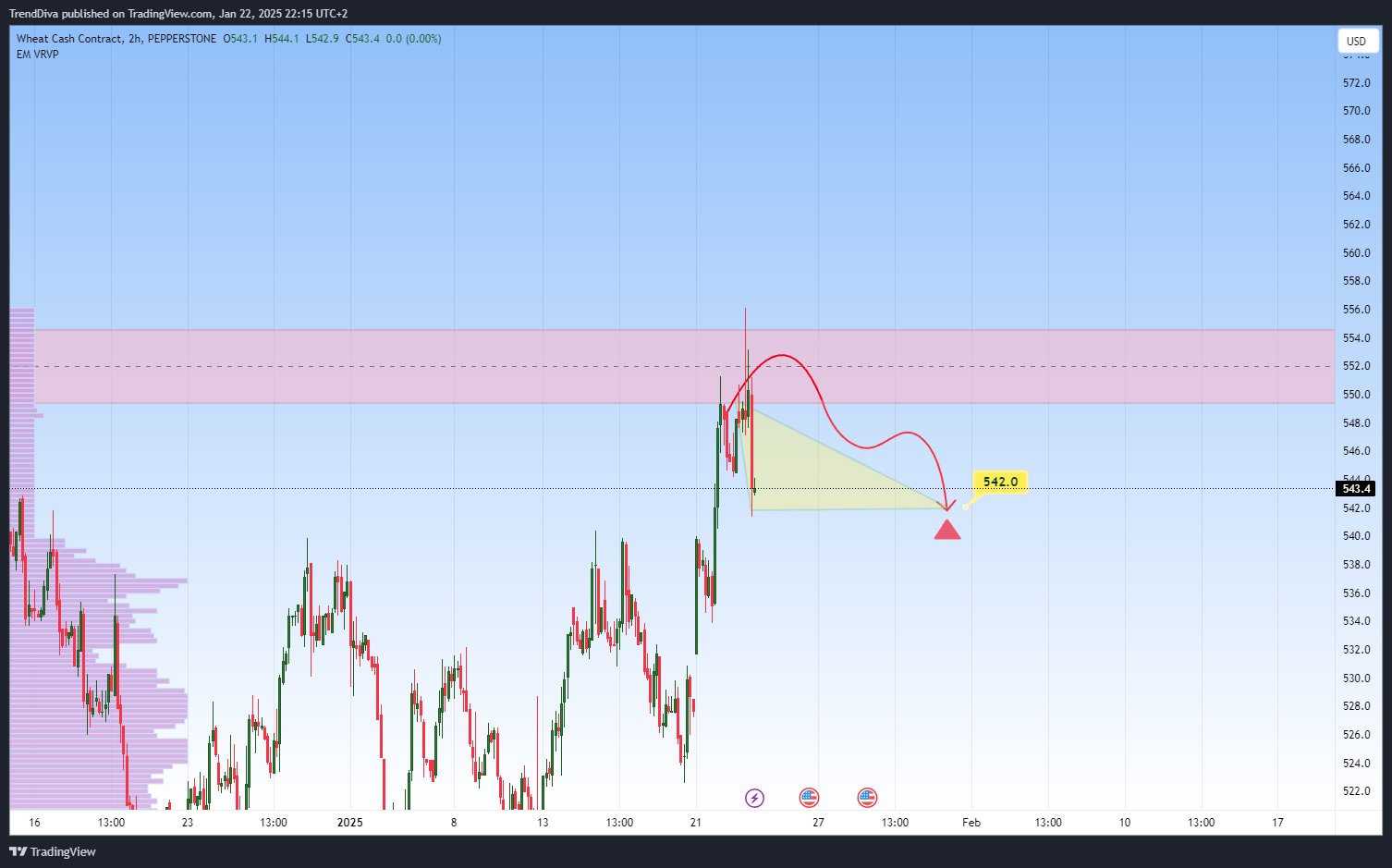Click the L542.9 low value
This screenshot has height=868, width=1392.
[x=323, y=39]
